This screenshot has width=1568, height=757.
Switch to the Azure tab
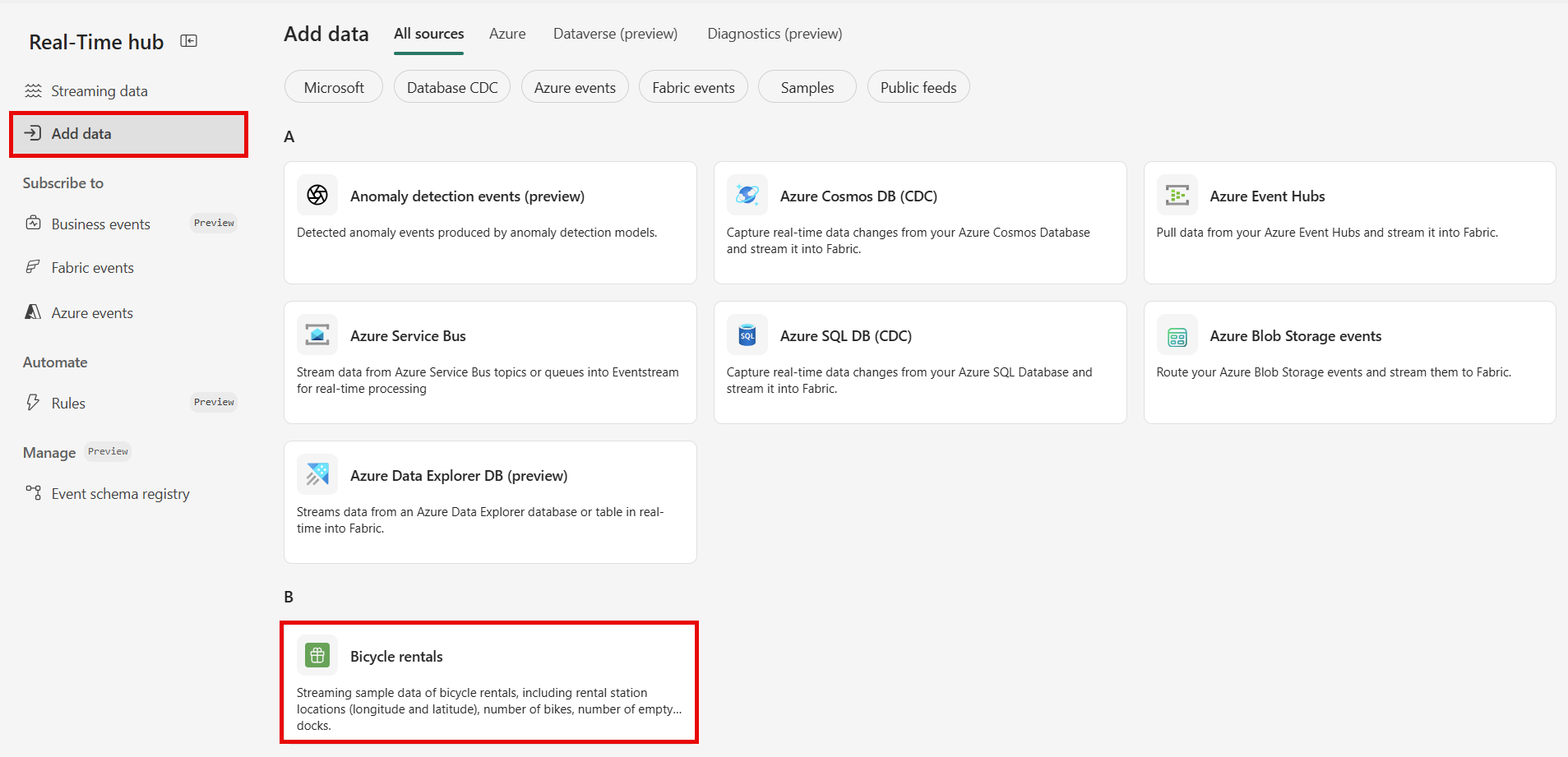click(507, 34)
